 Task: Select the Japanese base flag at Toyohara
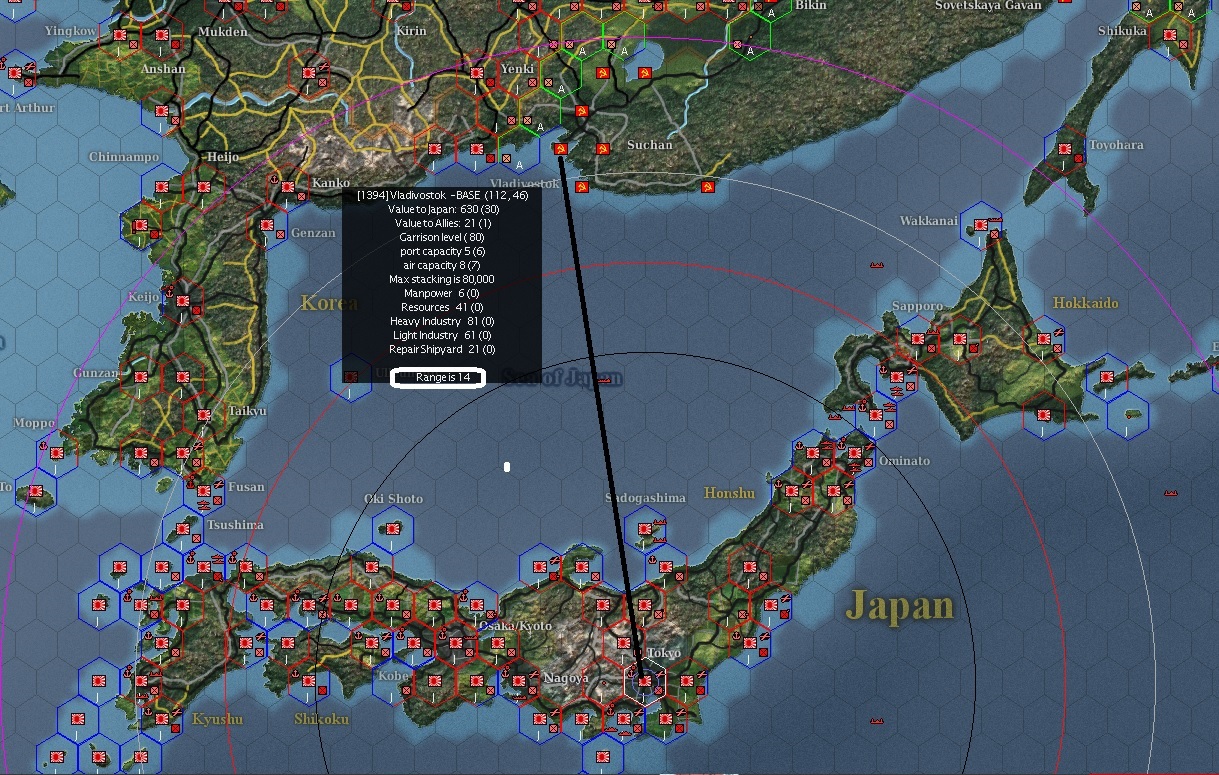[1065, 151]
